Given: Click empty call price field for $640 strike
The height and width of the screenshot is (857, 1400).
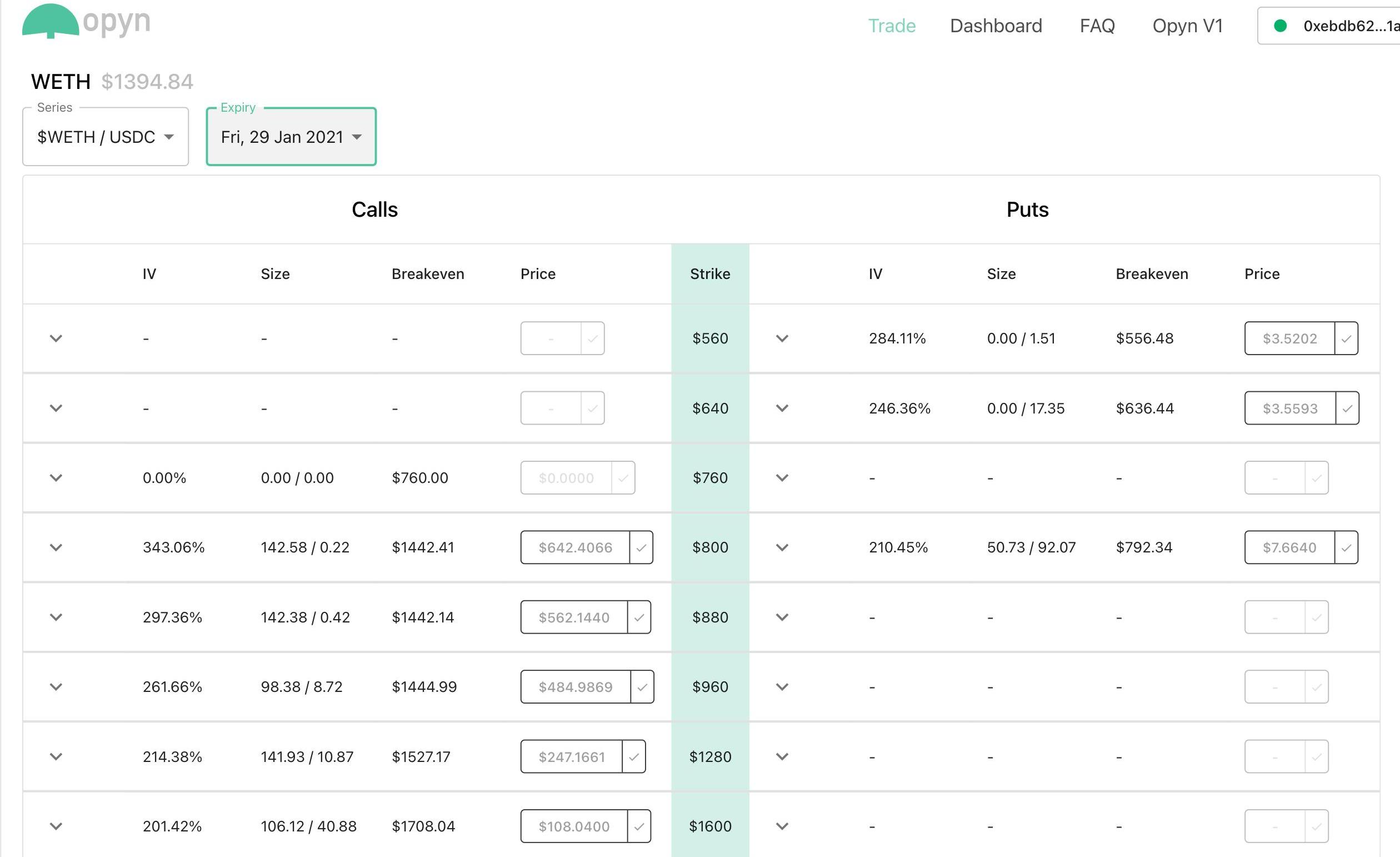Looking at the screenshot, I should click(551, 408).
